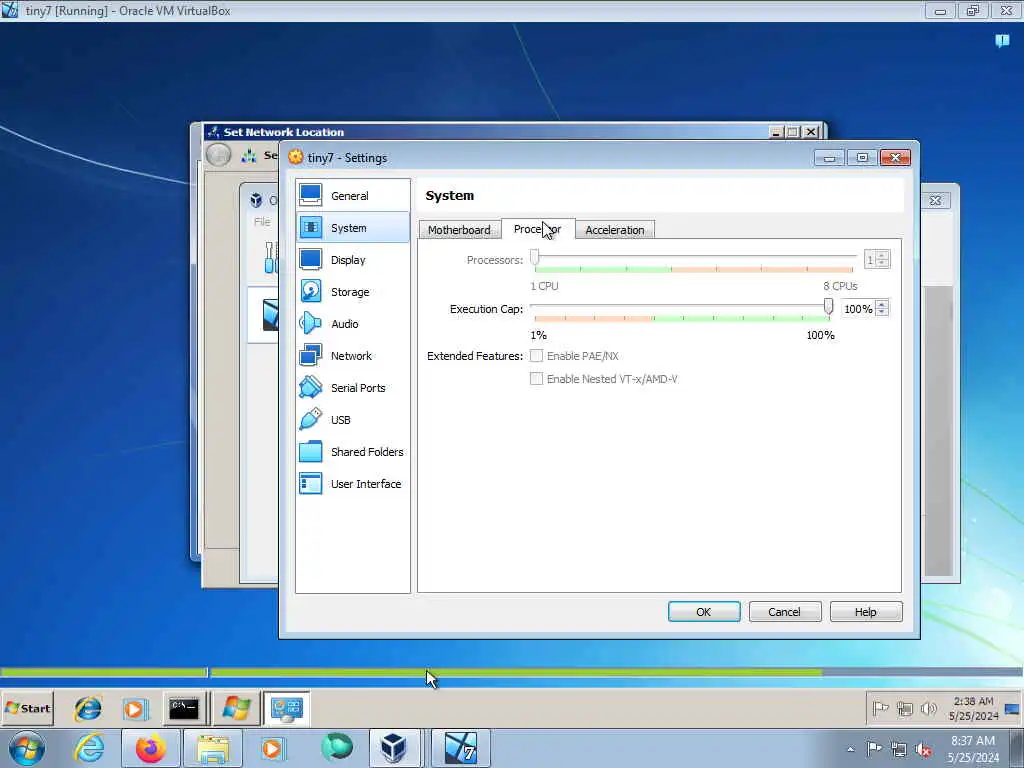Screen dimensions: 1024x768
Task: Open media player on host taskbar
Action: click(x=273, y=748)
